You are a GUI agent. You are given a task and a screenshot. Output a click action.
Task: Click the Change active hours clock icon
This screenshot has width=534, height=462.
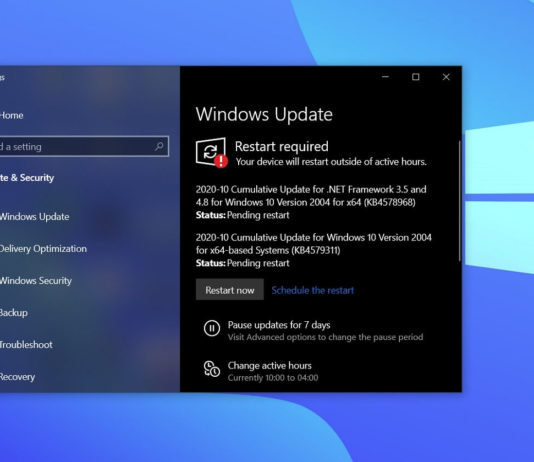point(212,369)
